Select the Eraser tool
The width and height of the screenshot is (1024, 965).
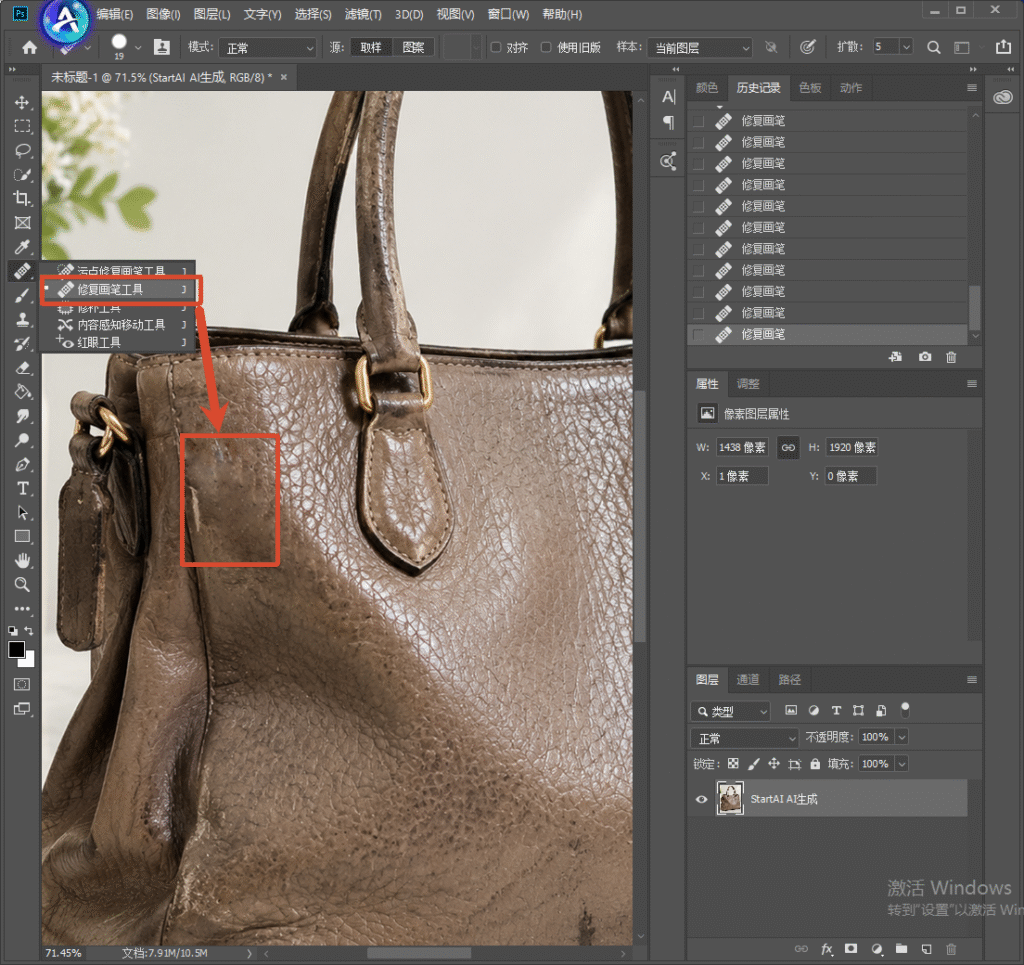pyautogui.click(x=22, y=368)
